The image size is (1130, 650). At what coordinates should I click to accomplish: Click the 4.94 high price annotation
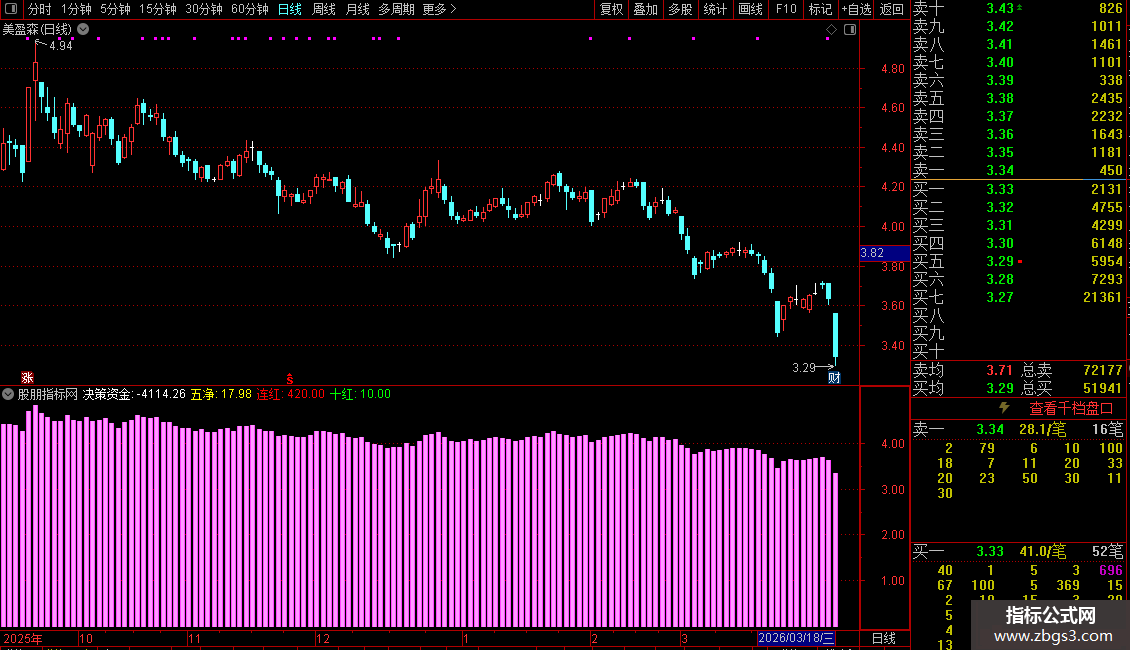pos(61,45)
